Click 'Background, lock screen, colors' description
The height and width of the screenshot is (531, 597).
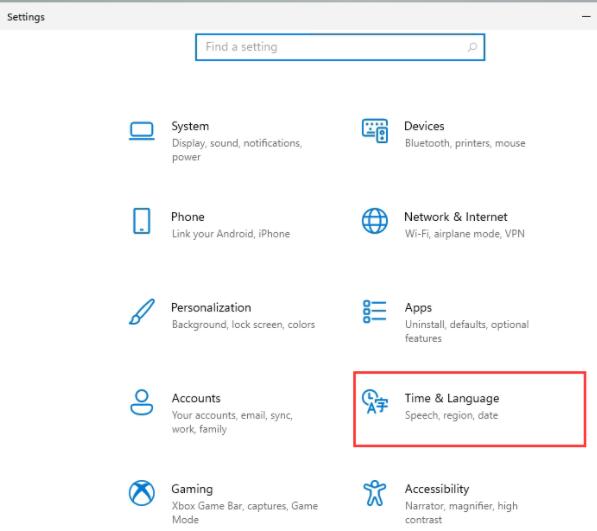[x=243, y=325]
